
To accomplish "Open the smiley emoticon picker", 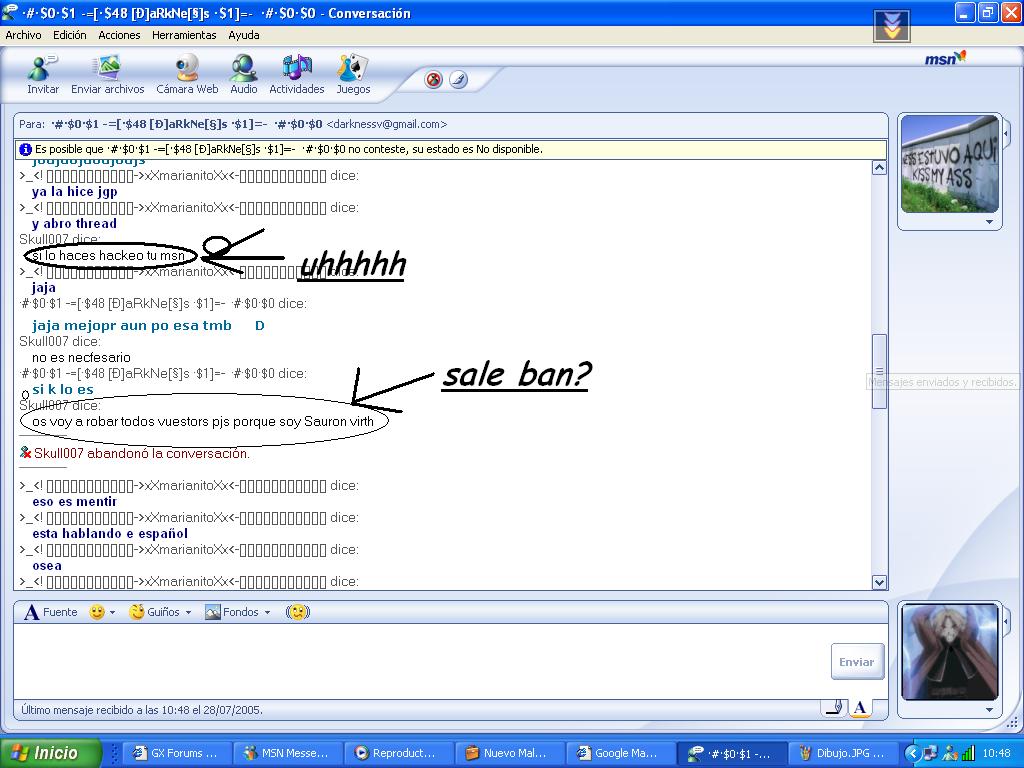I will coord(97,612).
